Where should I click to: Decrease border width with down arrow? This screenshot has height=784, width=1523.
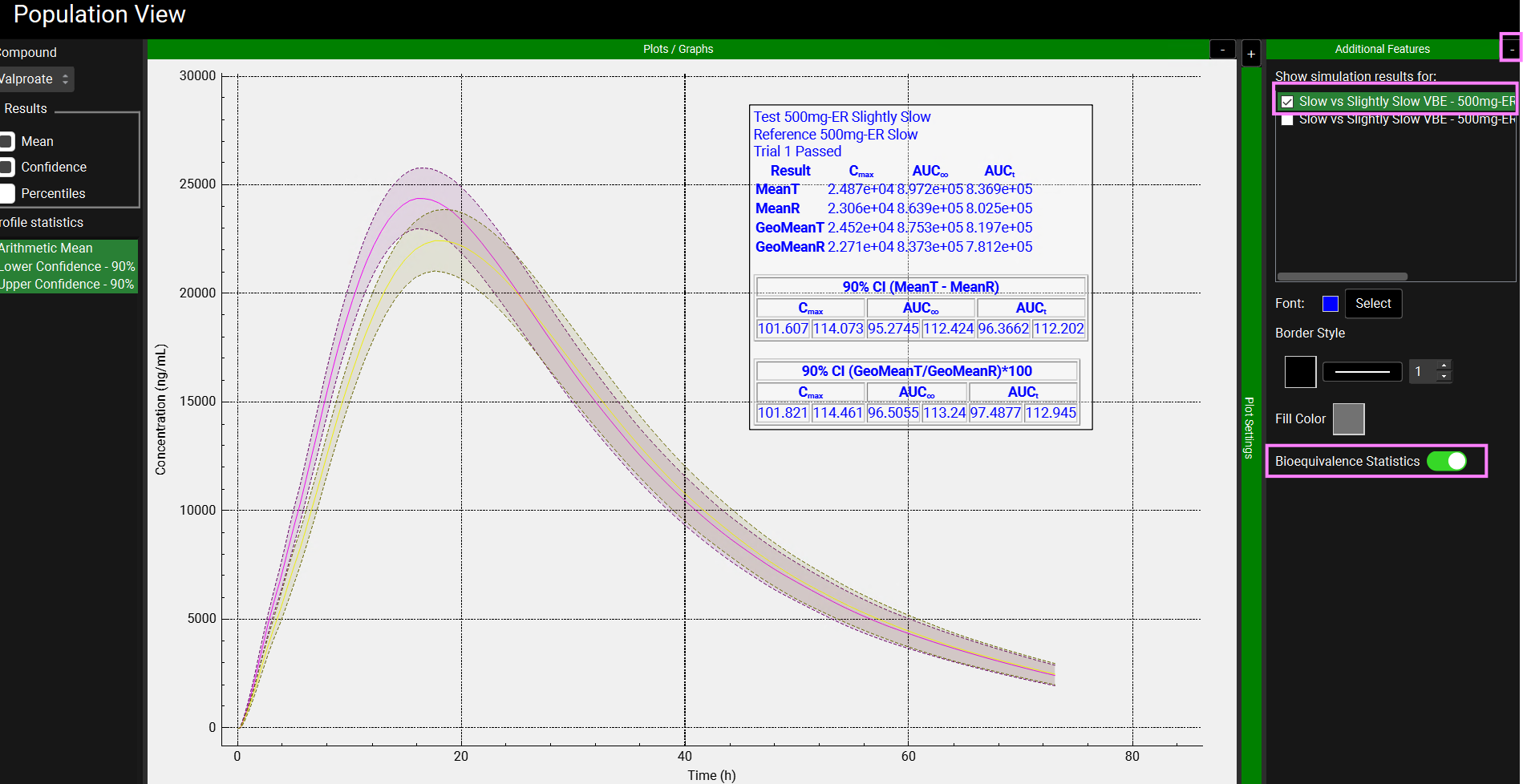click(x=1444, y=377)
